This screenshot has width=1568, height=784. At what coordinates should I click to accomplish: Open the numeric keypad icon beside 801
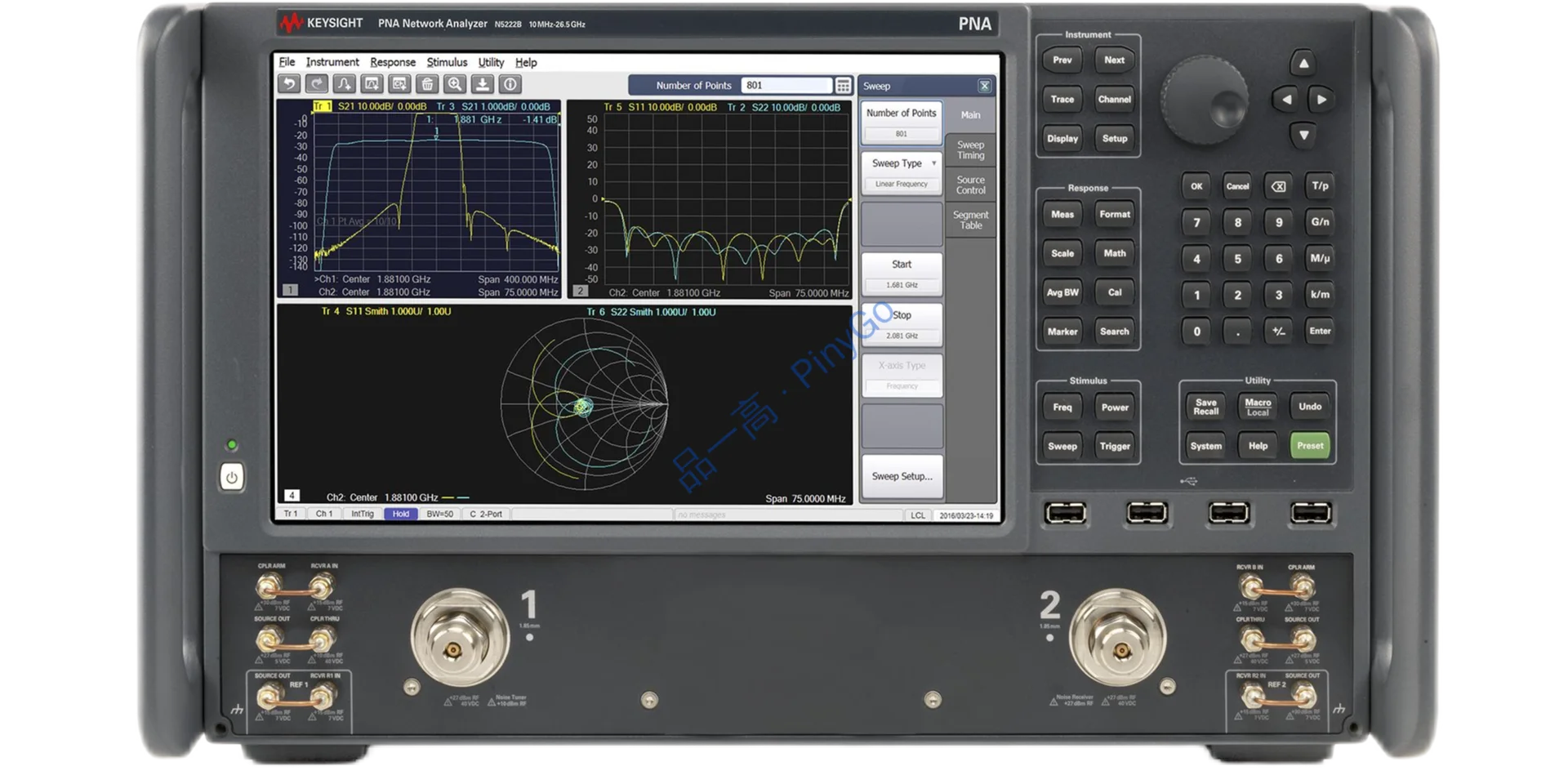[x=843, y=86]
